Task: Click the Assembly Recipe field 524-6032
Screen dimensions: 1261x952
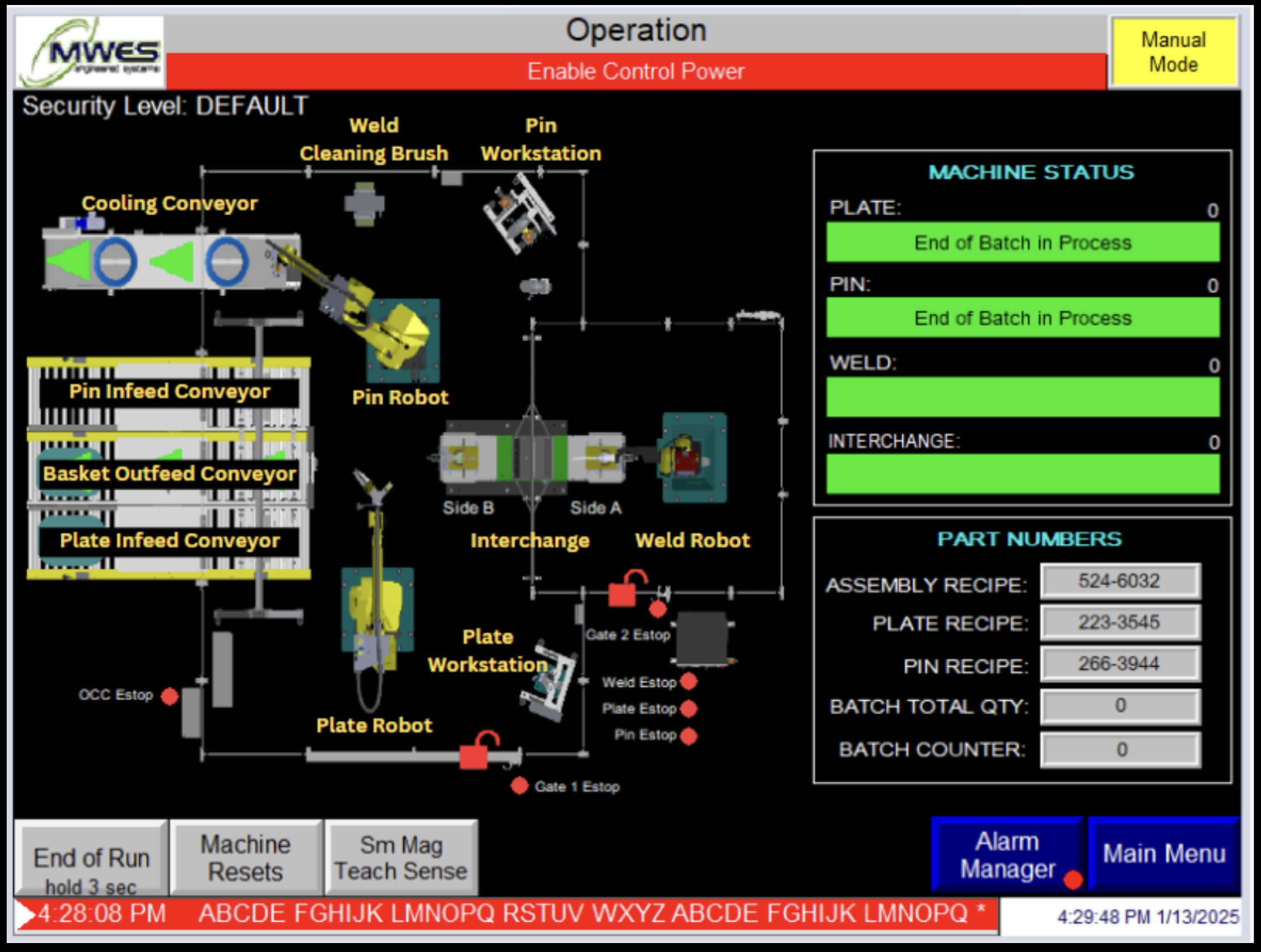Action: click(x=1120, y=581)
